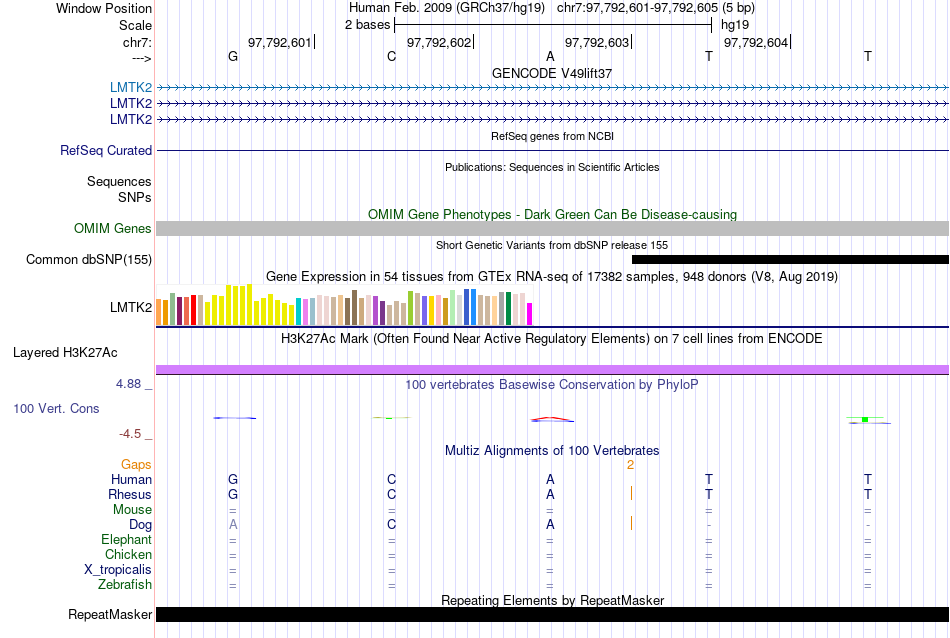
Task: Open the 100 Vert. Cons label
Action: [56, 408]
